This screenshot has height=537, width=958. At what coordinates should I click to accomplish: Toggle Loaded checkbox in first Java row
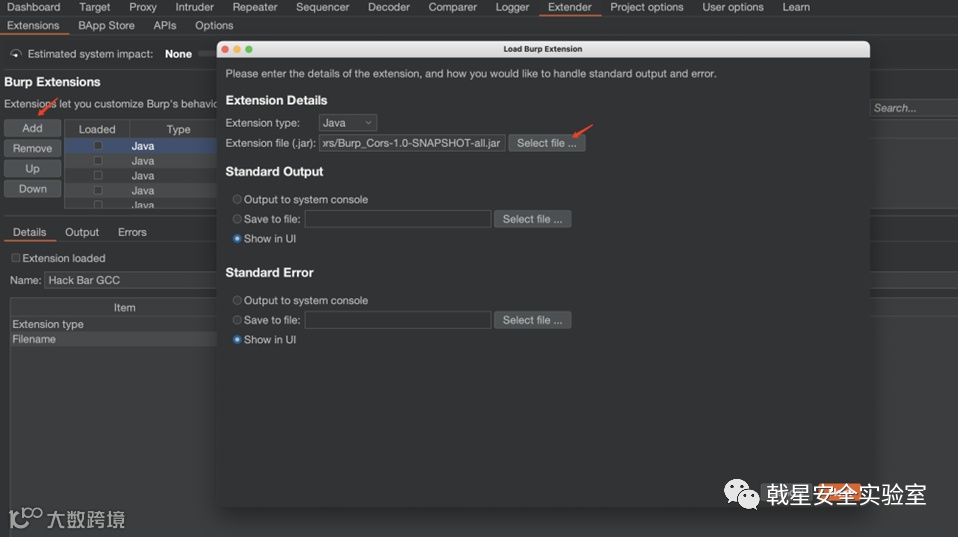click(98, 146)
